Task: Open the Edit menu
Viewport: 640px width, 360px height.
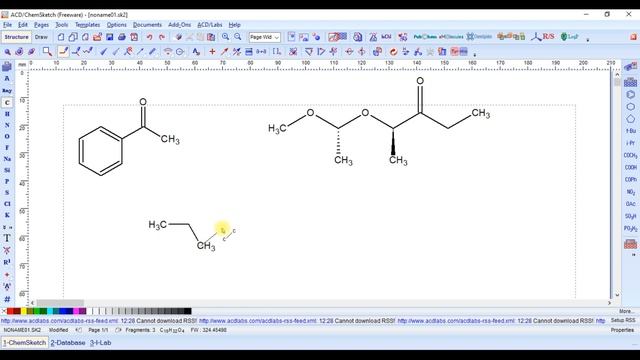Action: pos(23,25)
